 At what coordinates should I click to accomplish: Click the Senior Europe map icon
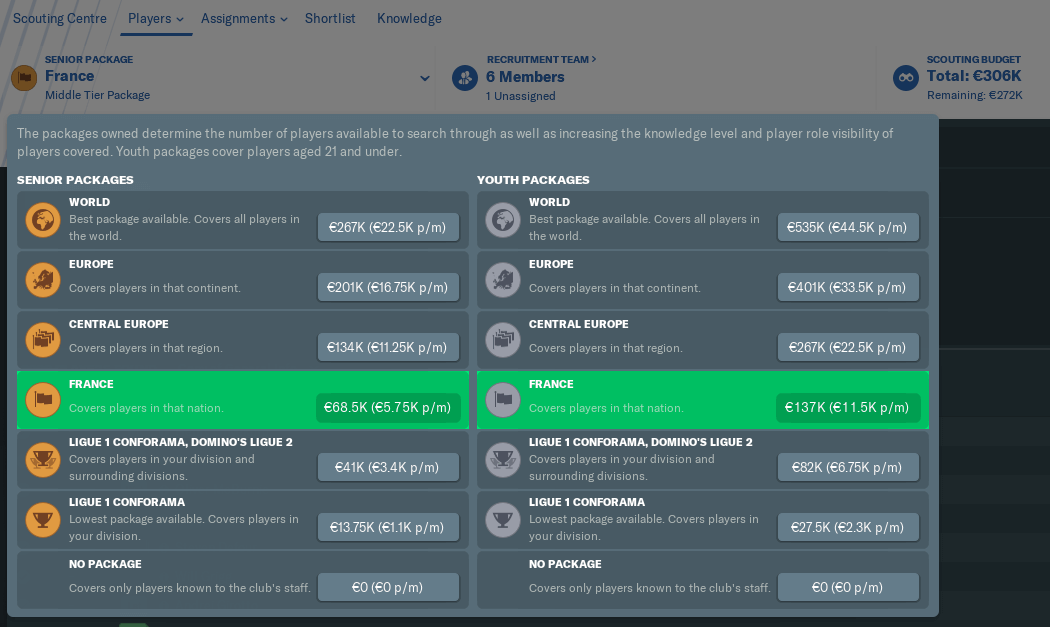[43, 280]
